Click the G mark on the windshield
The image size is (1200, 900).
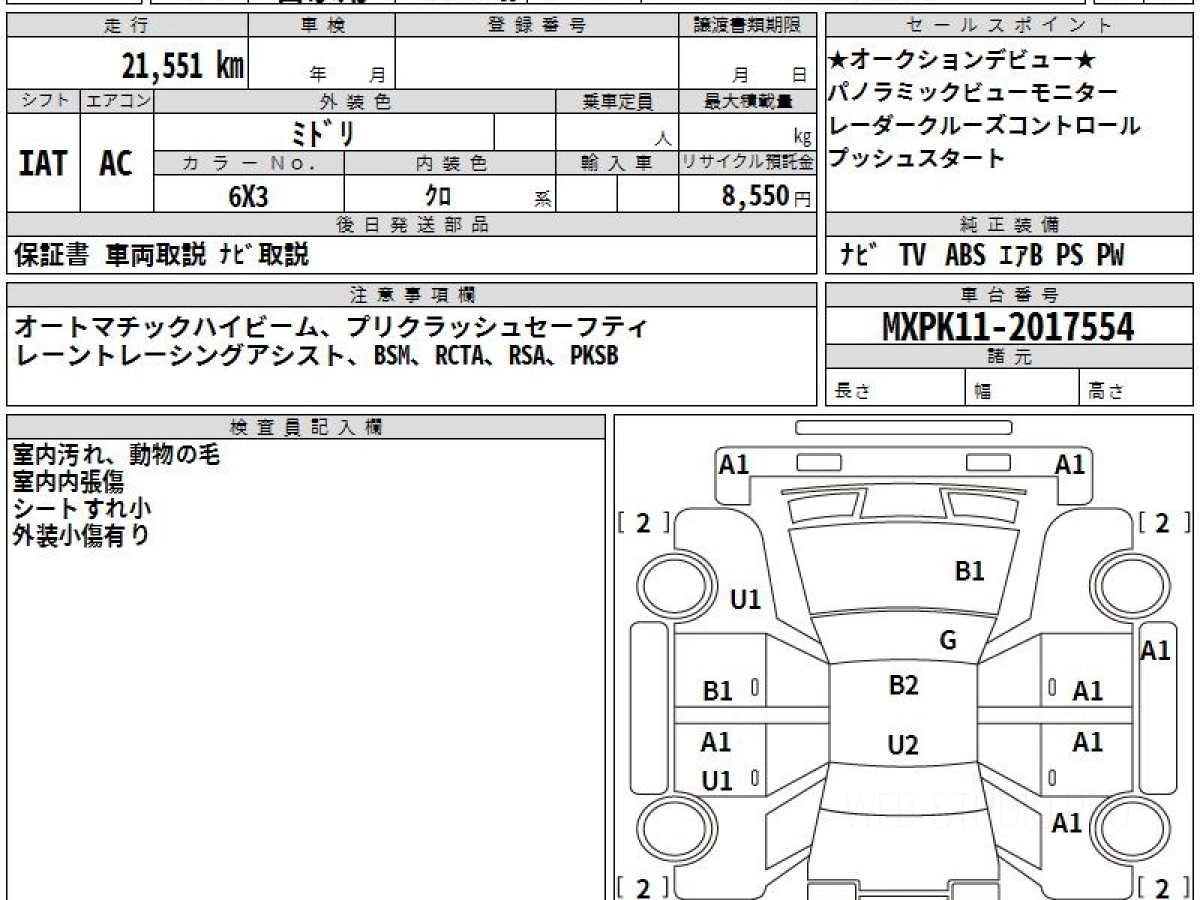pos(948,641)
